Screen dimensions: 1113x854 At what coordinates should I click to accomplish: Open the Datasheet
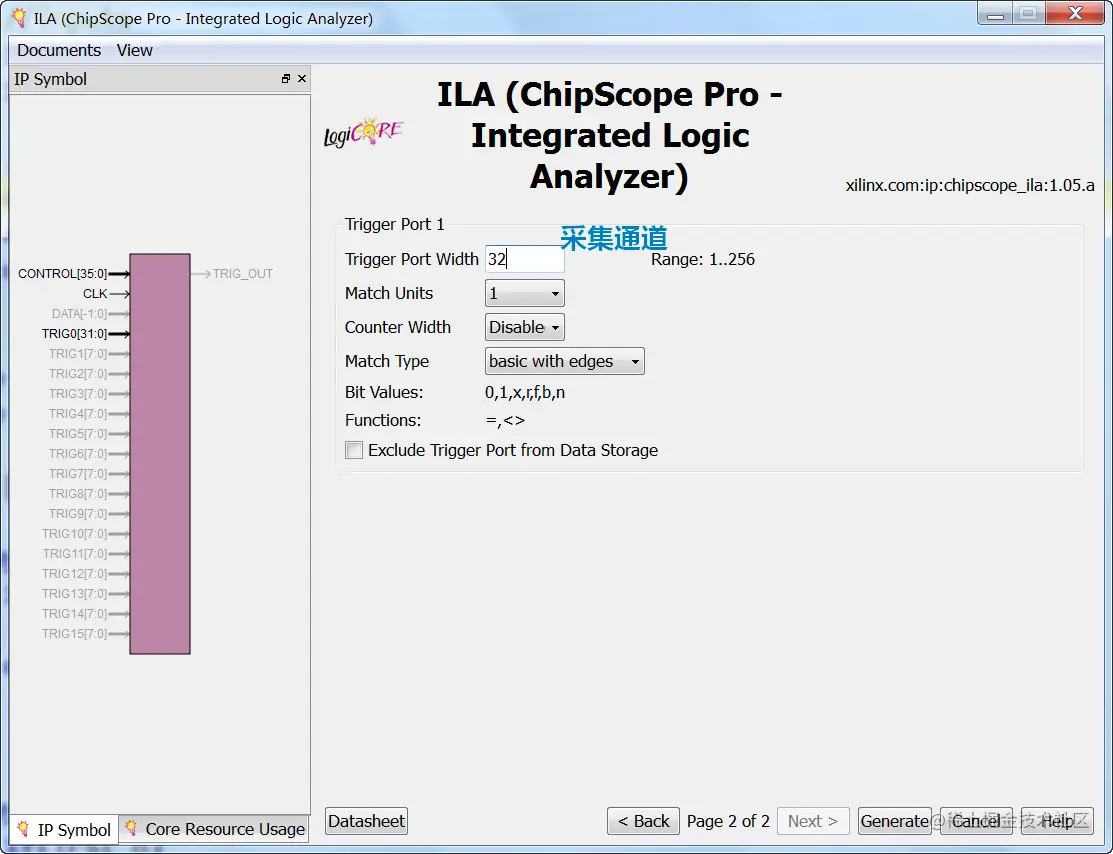coord(366,821)
